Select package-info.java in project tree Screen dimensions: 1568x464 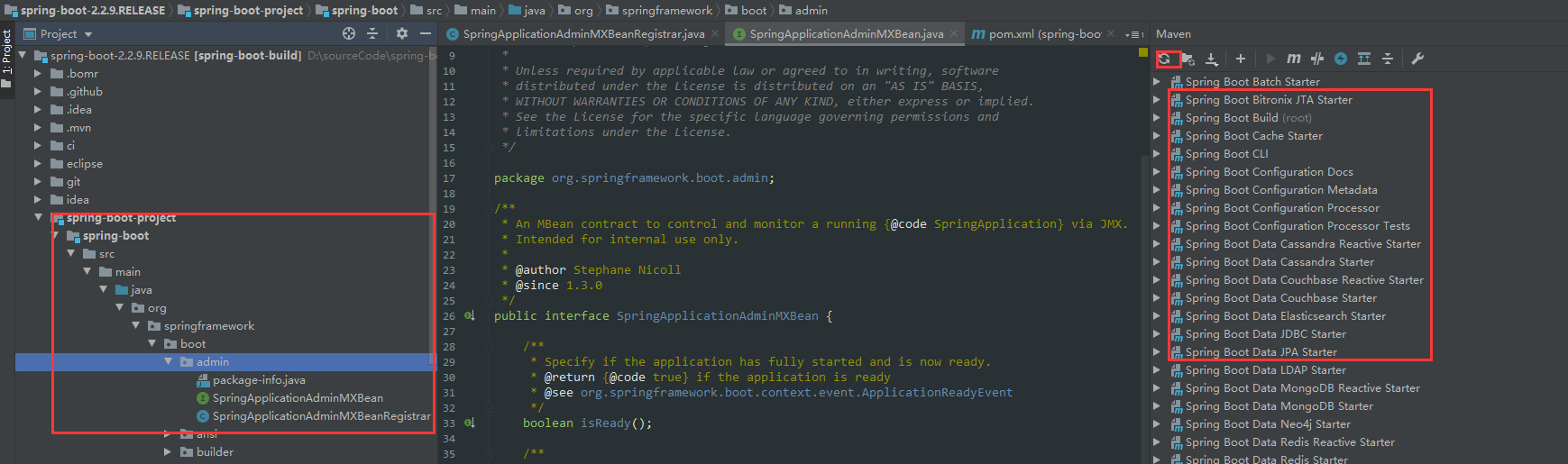click(259, 379)
